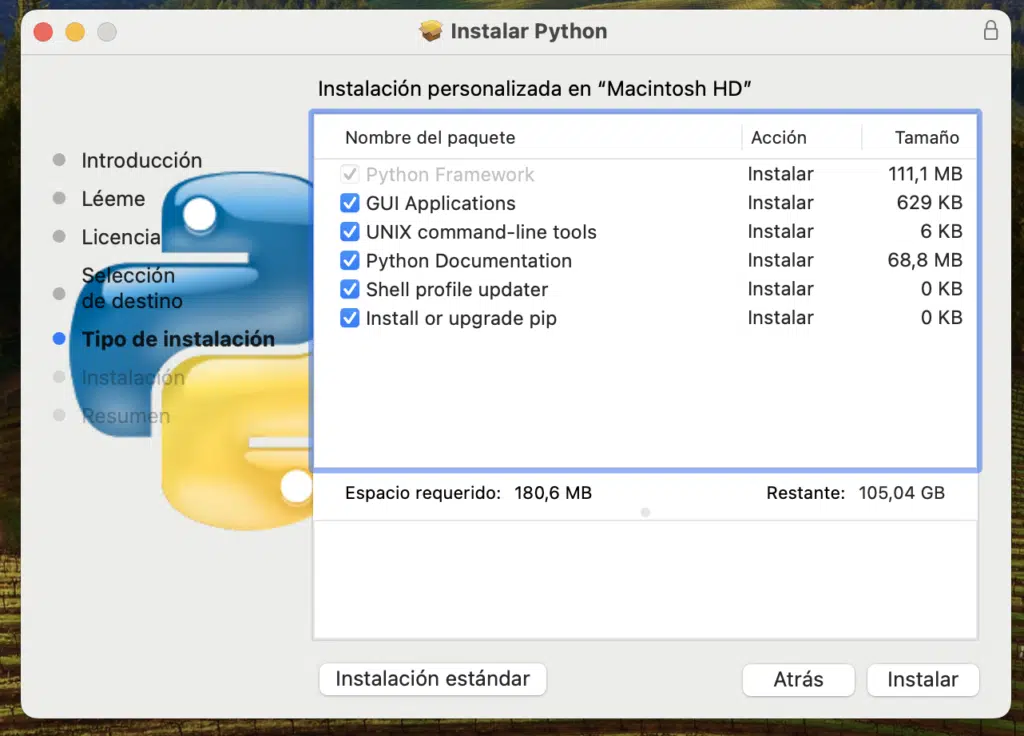Select the Selección de destino step
The image size is (1024, 736).
pos(132,288)
